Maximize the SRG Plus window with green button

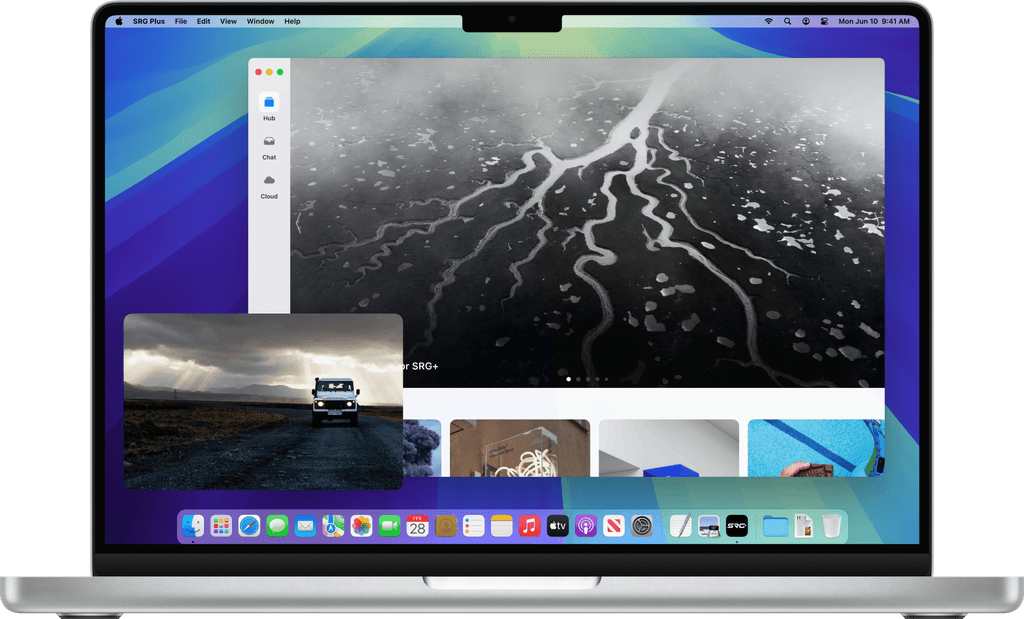coord(280,72)
